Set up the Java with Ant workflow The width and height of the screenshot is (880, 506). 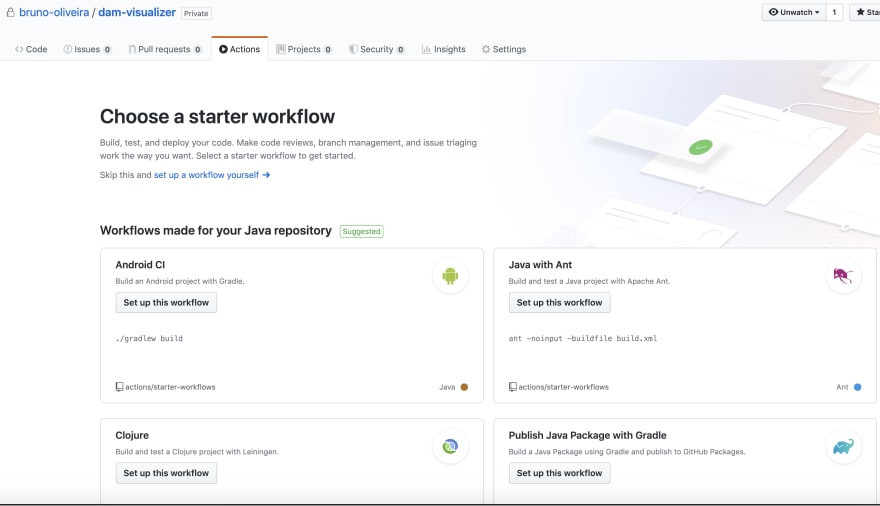click(560, 302)
